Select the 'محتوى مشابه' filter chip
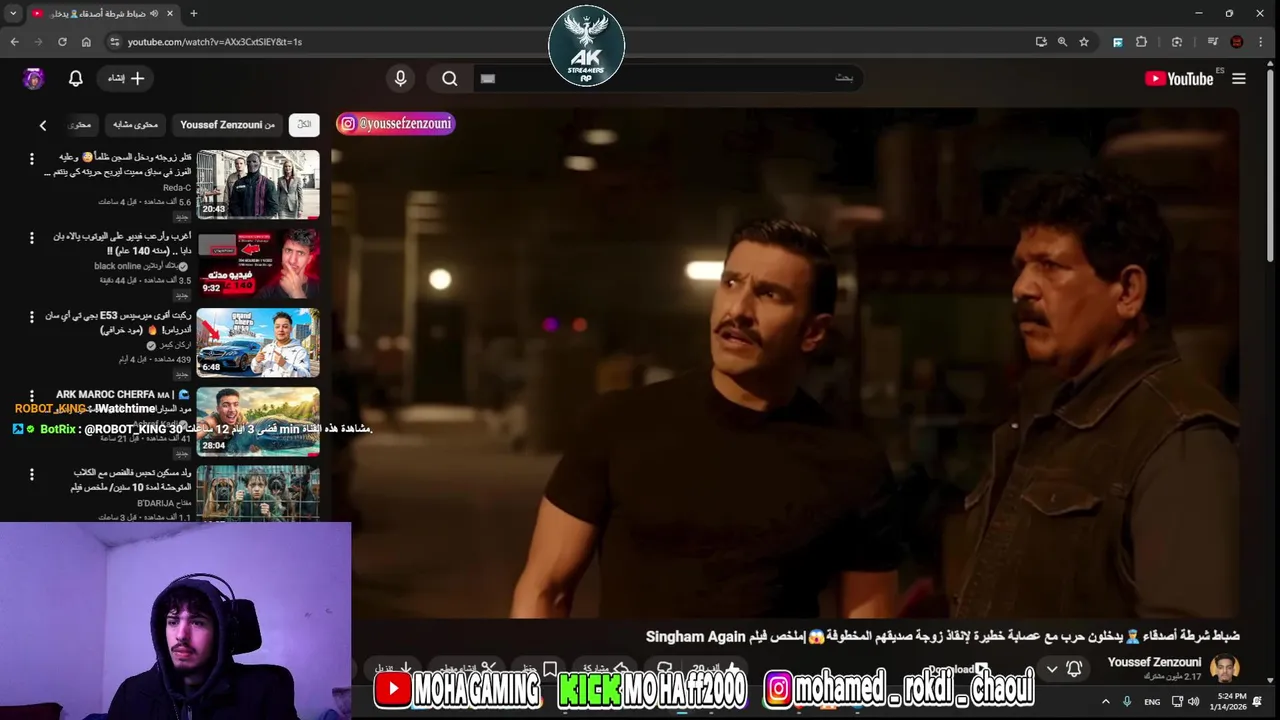This screenshot has height=720, width=1280. [135, 125]
